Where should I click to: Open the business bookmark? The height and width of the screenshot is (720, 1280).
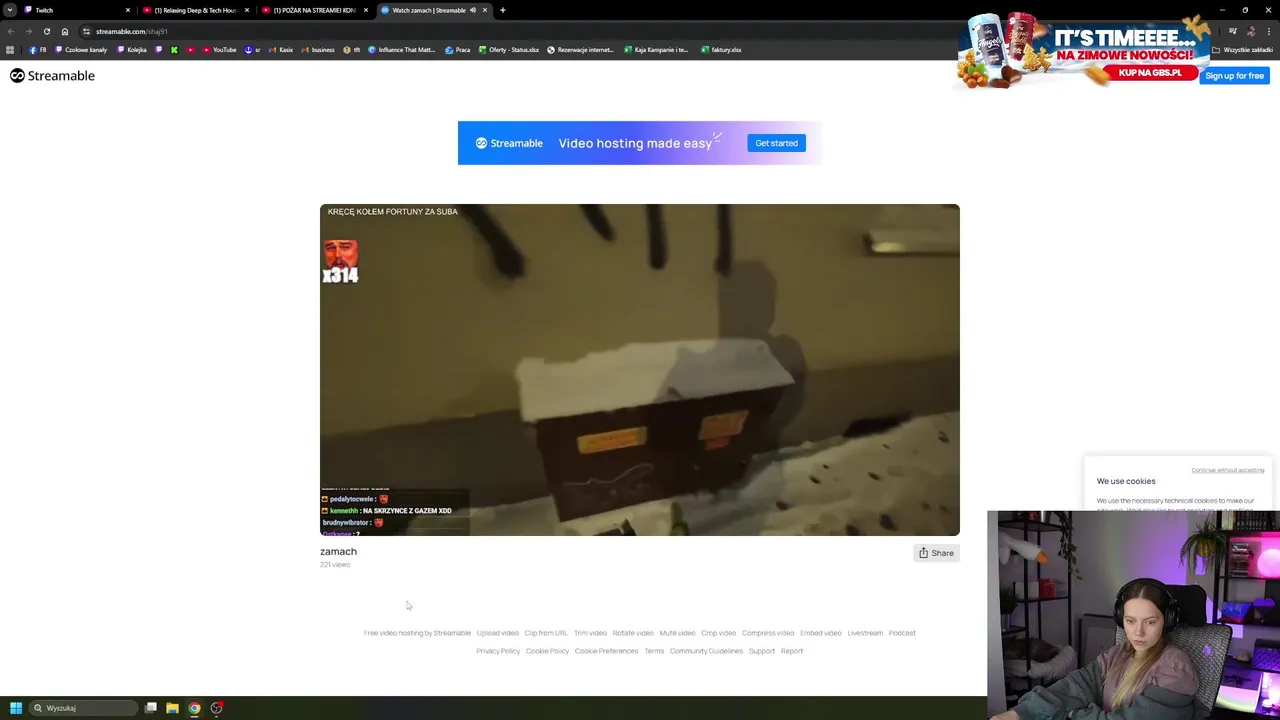point(318,50)
